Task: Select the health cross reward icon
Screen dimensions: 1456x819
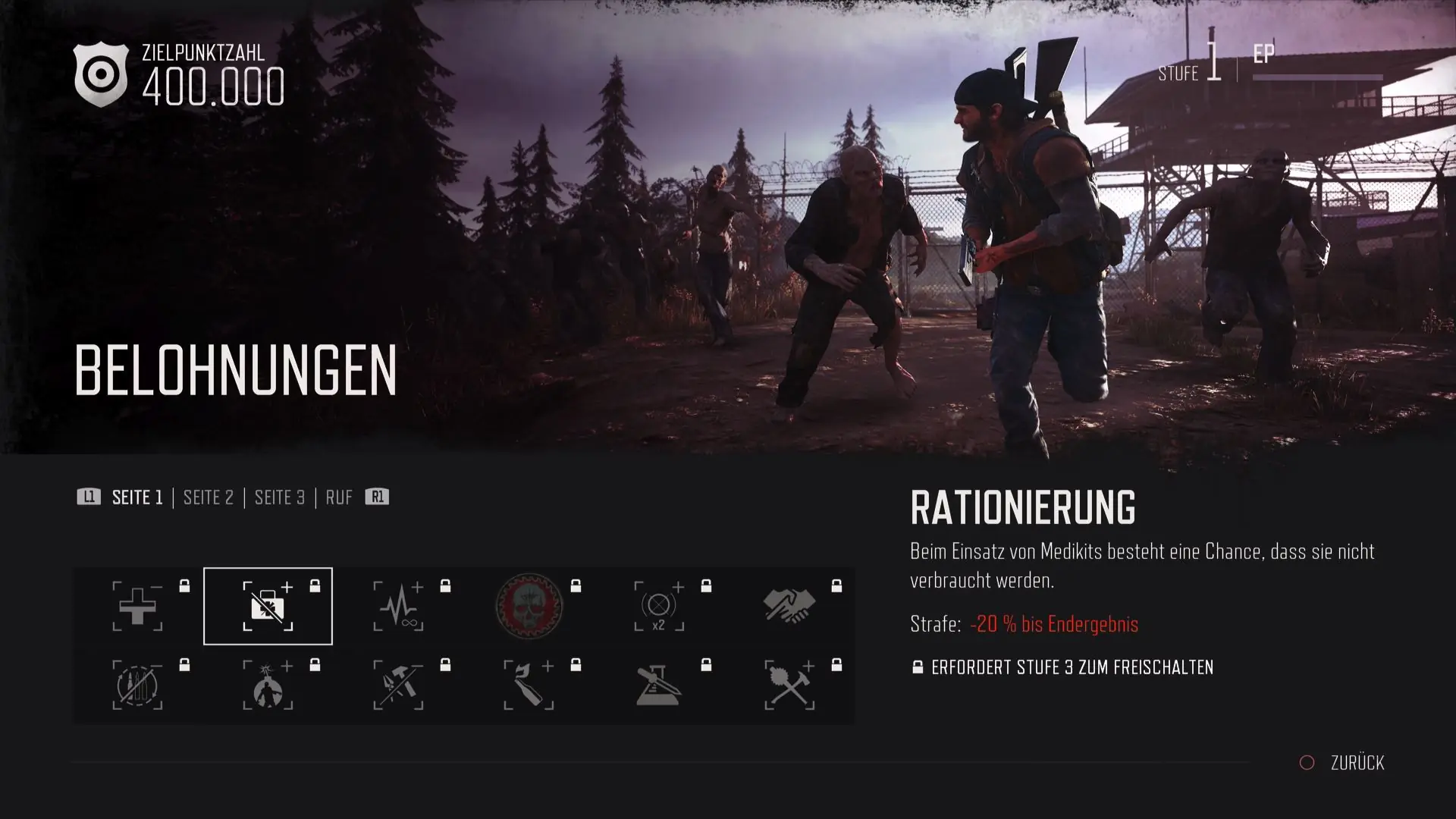Action: tap(137, 606)
